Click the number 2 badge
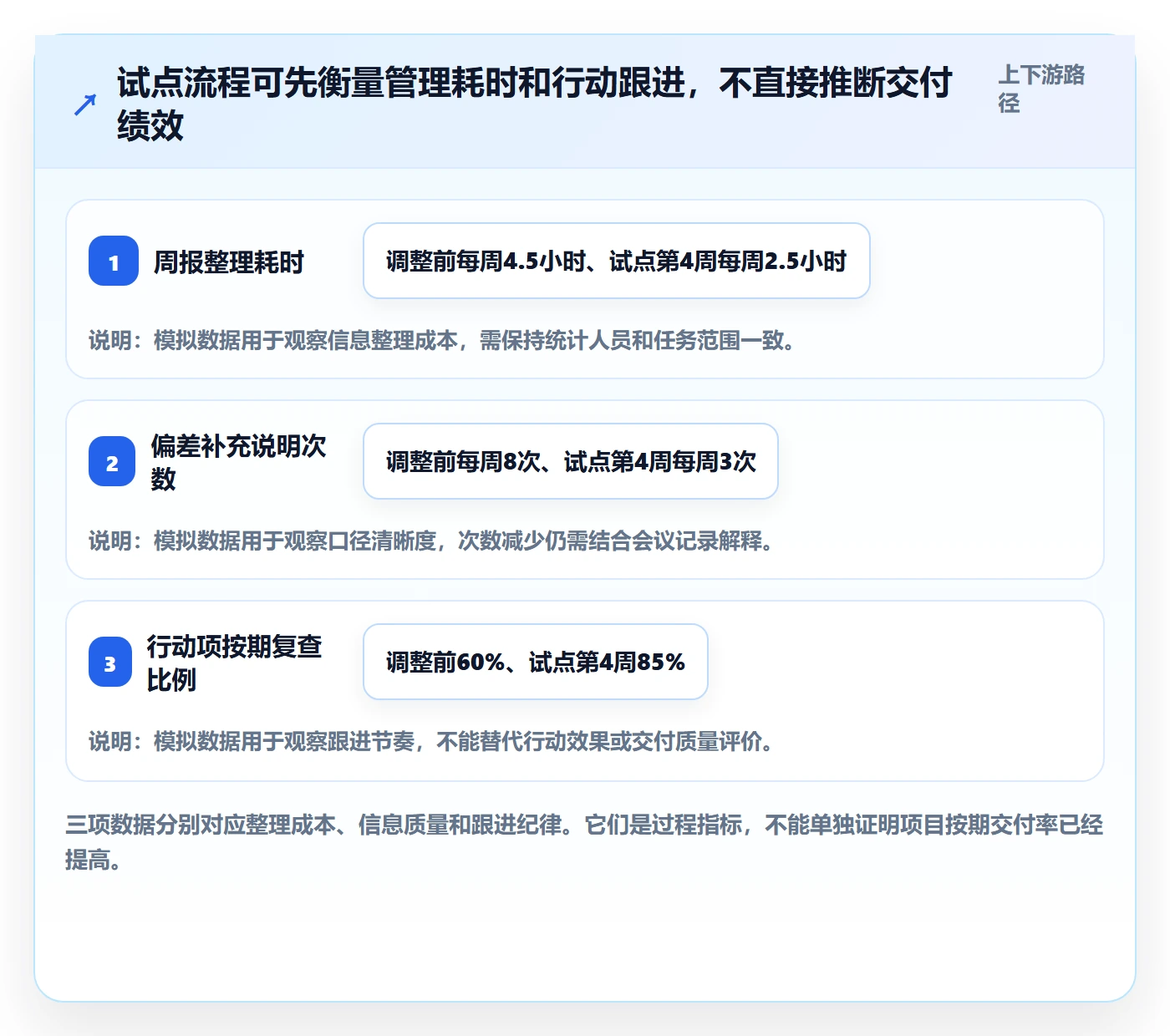Viewport: 1170px width, 1036px height. (112, 461)
